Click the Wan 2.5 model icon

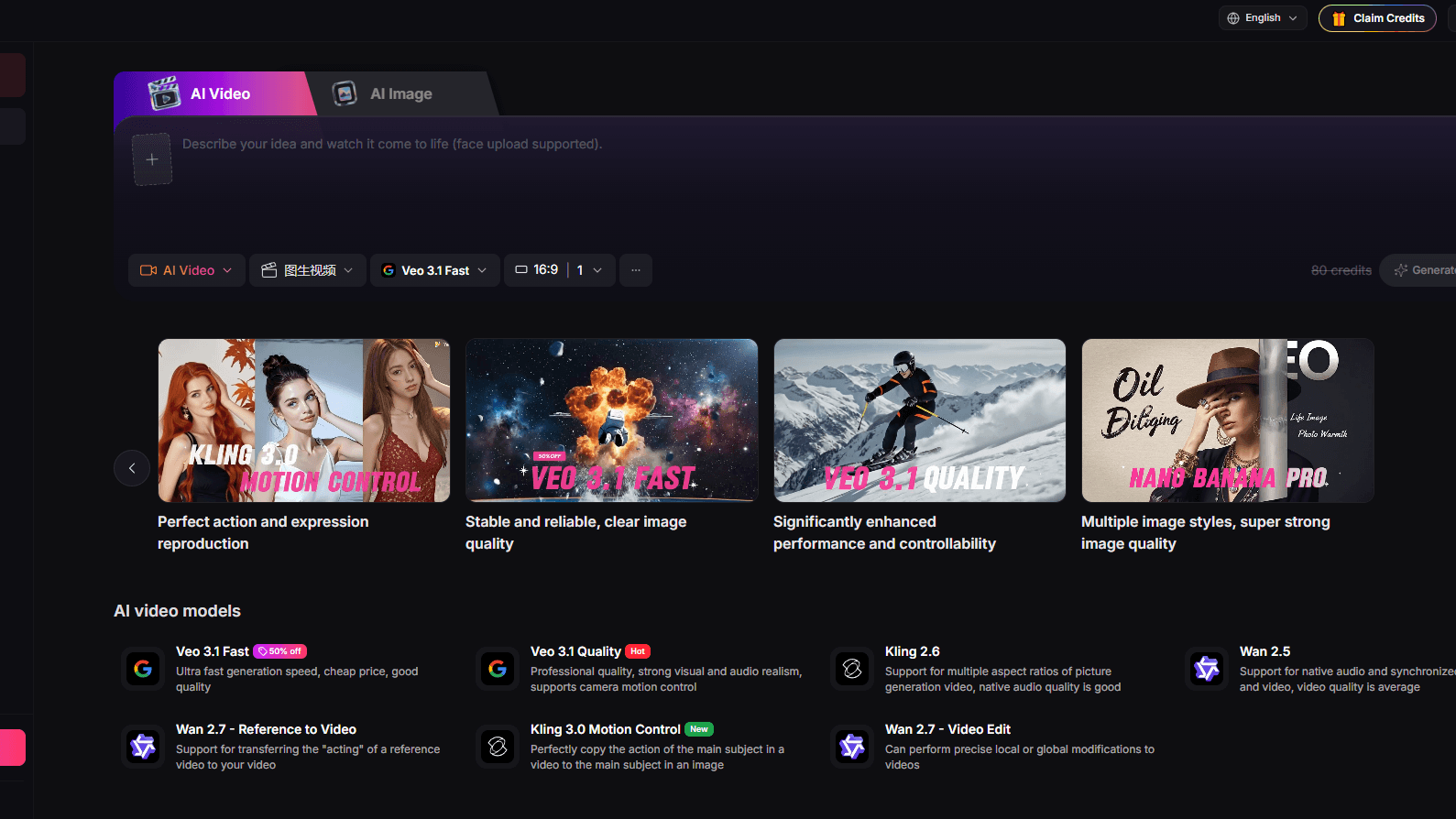(x=1207, y=669)
